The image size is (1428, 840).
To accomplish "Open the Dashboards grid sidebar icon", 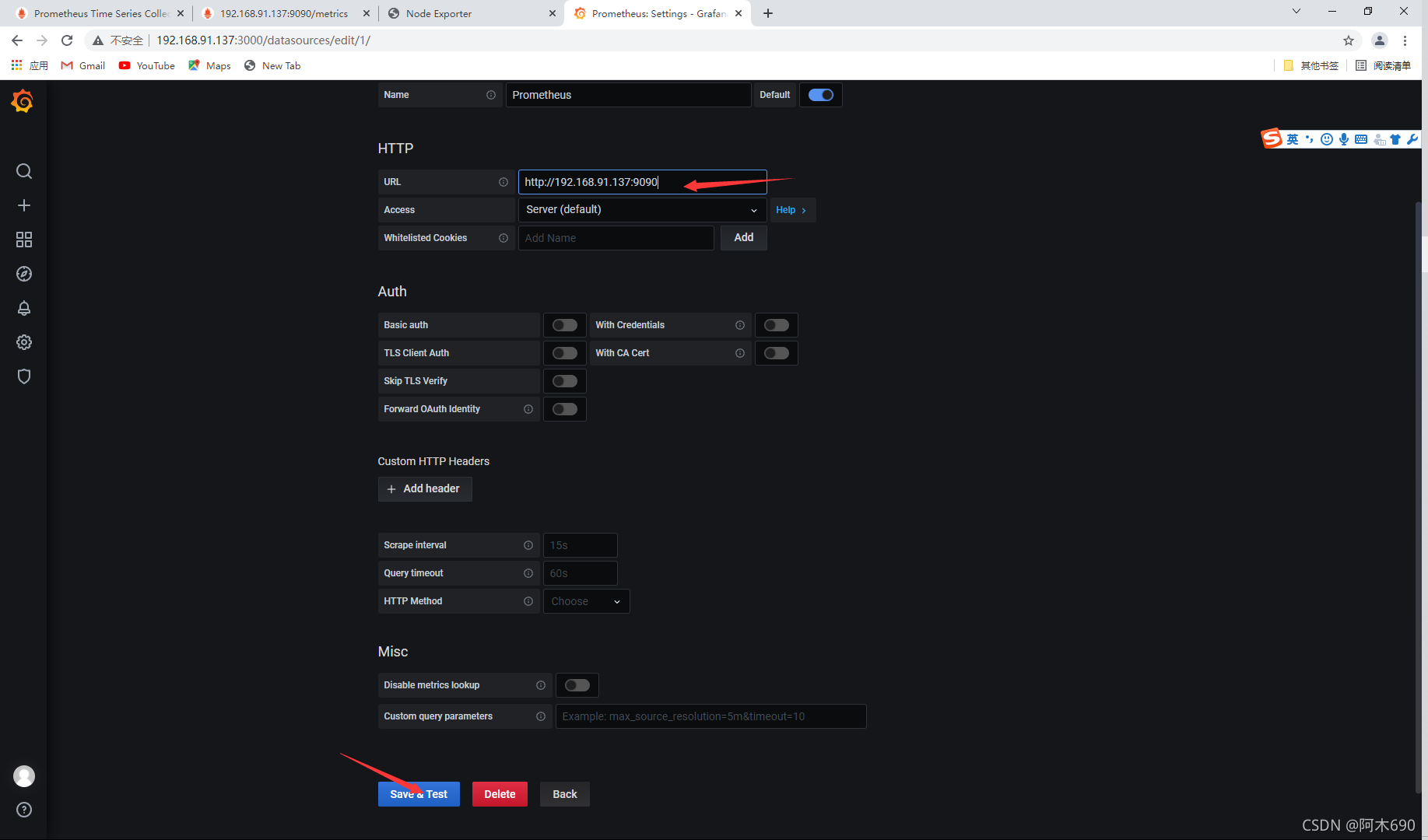I will click(24, 240).
